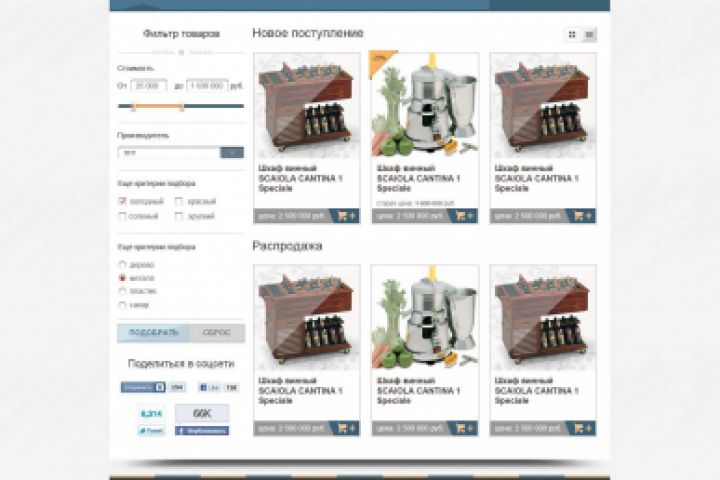The image size is (720, 480).
Task: Select the 'пластик' radio button
Action: click(122, 291)
